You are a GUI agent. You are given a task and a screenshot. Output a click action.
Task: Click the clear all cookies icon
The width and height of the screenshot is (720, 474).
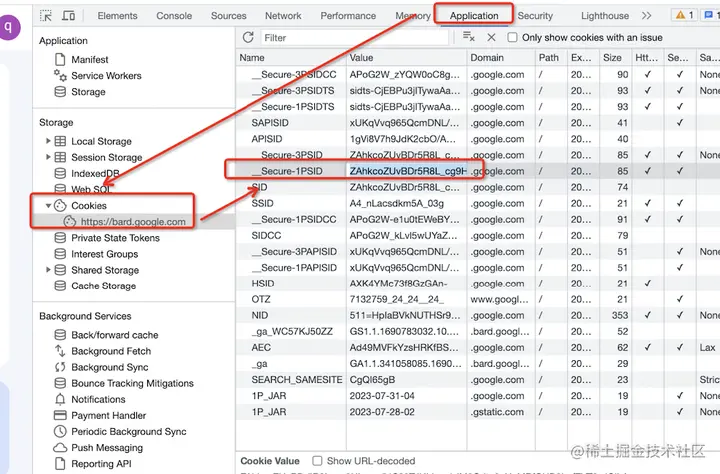point(468,37)
